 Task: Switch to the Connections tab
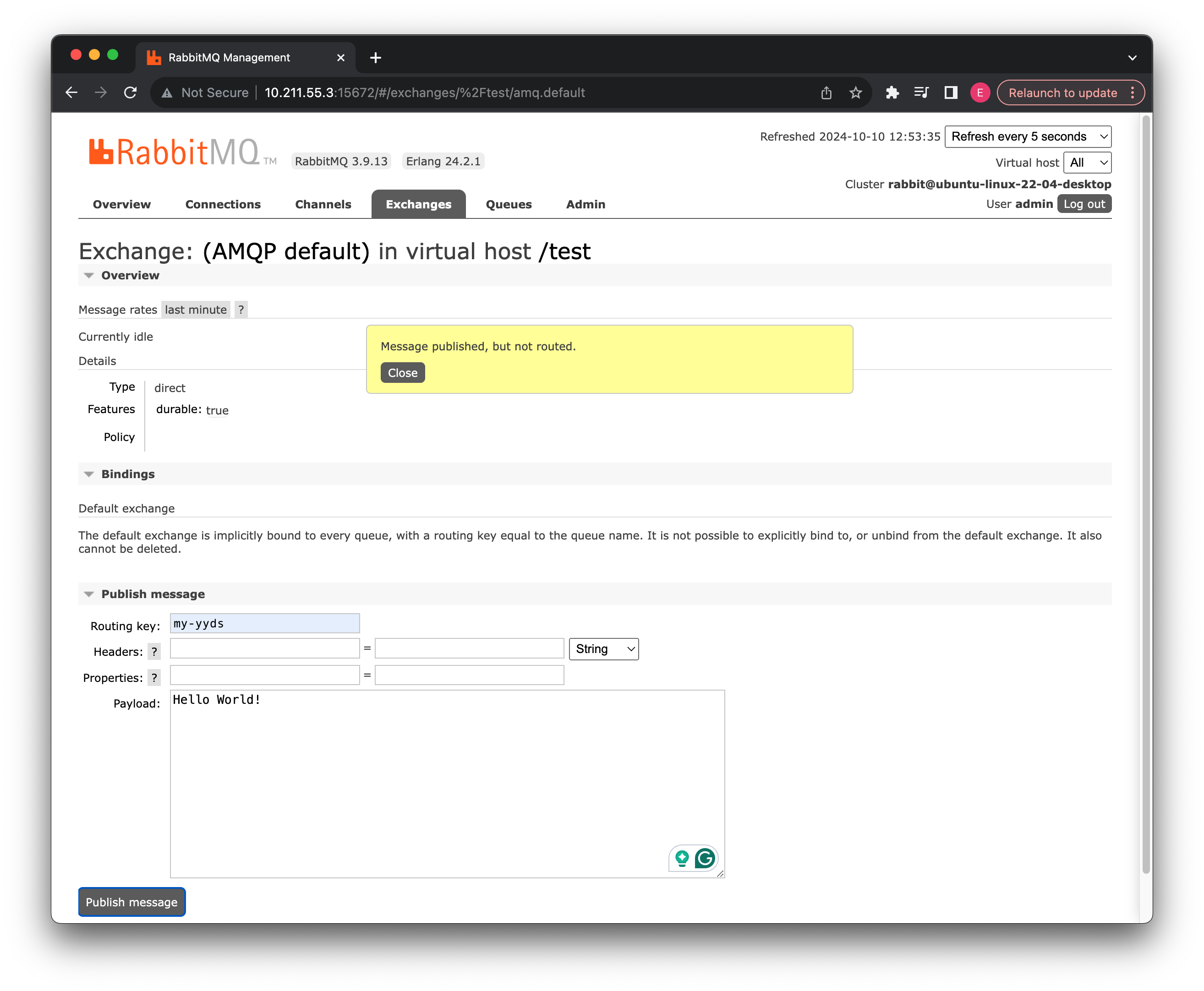point(223,204)
